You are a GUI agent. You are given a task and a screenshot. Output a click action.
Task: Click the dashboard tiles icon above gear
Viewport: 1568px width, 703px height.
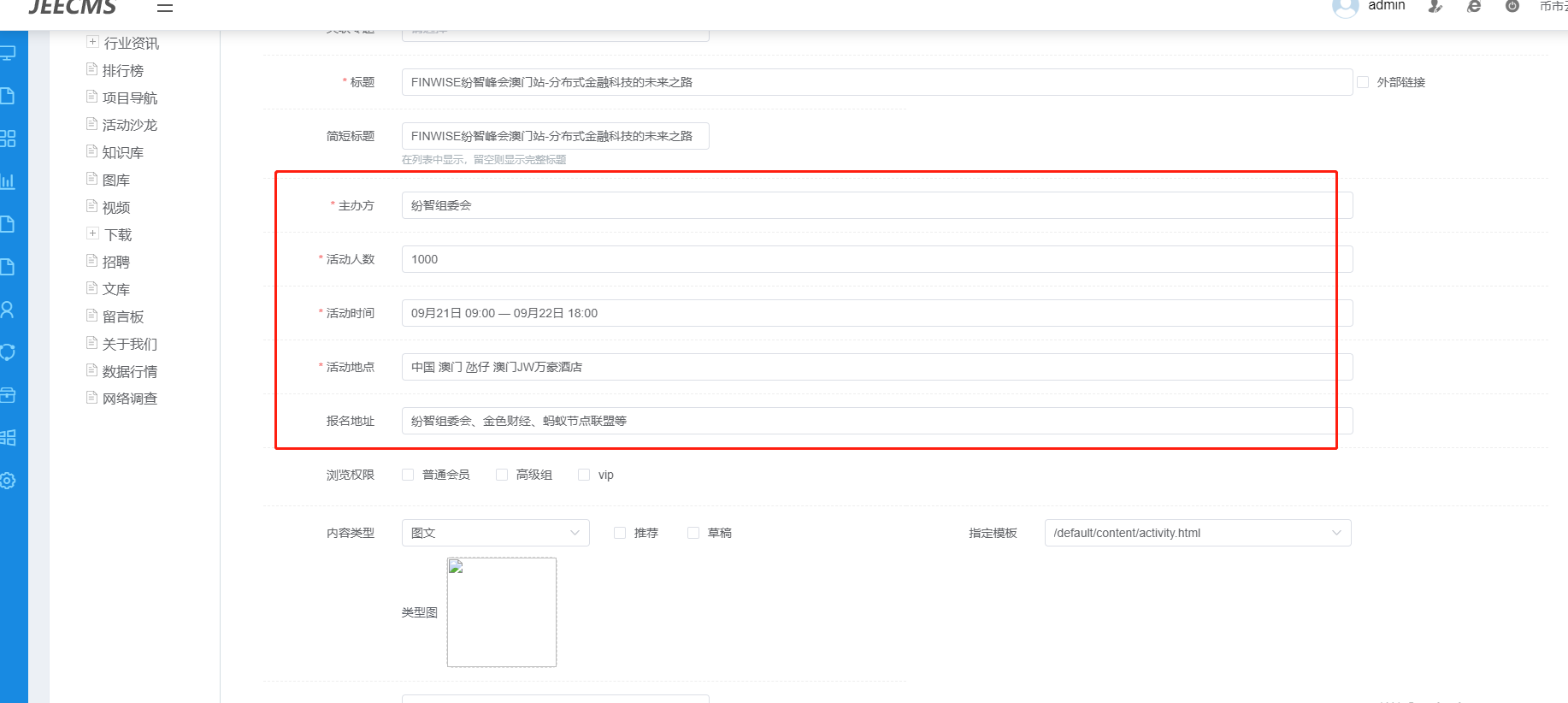(x=8, y=438)
